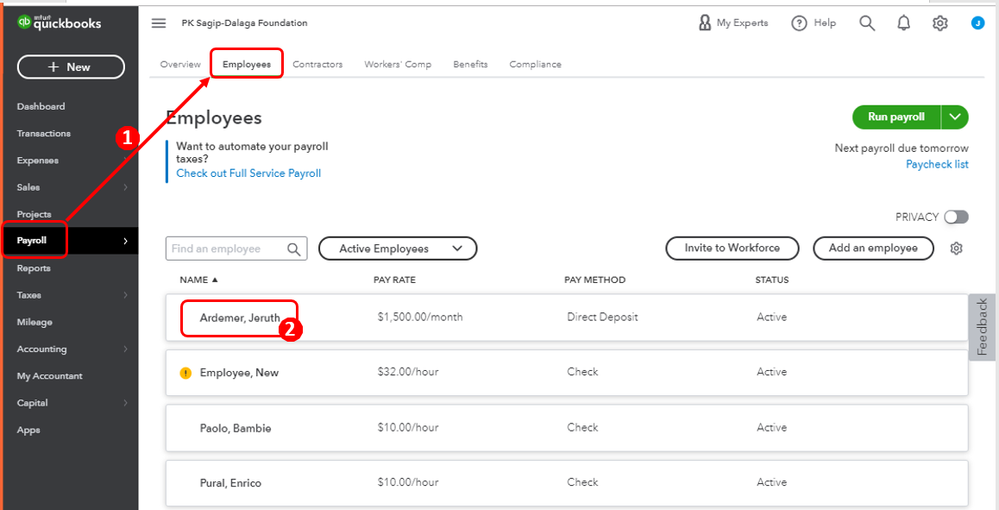Click the warning icon beside Employee, New

coord(185,373)
